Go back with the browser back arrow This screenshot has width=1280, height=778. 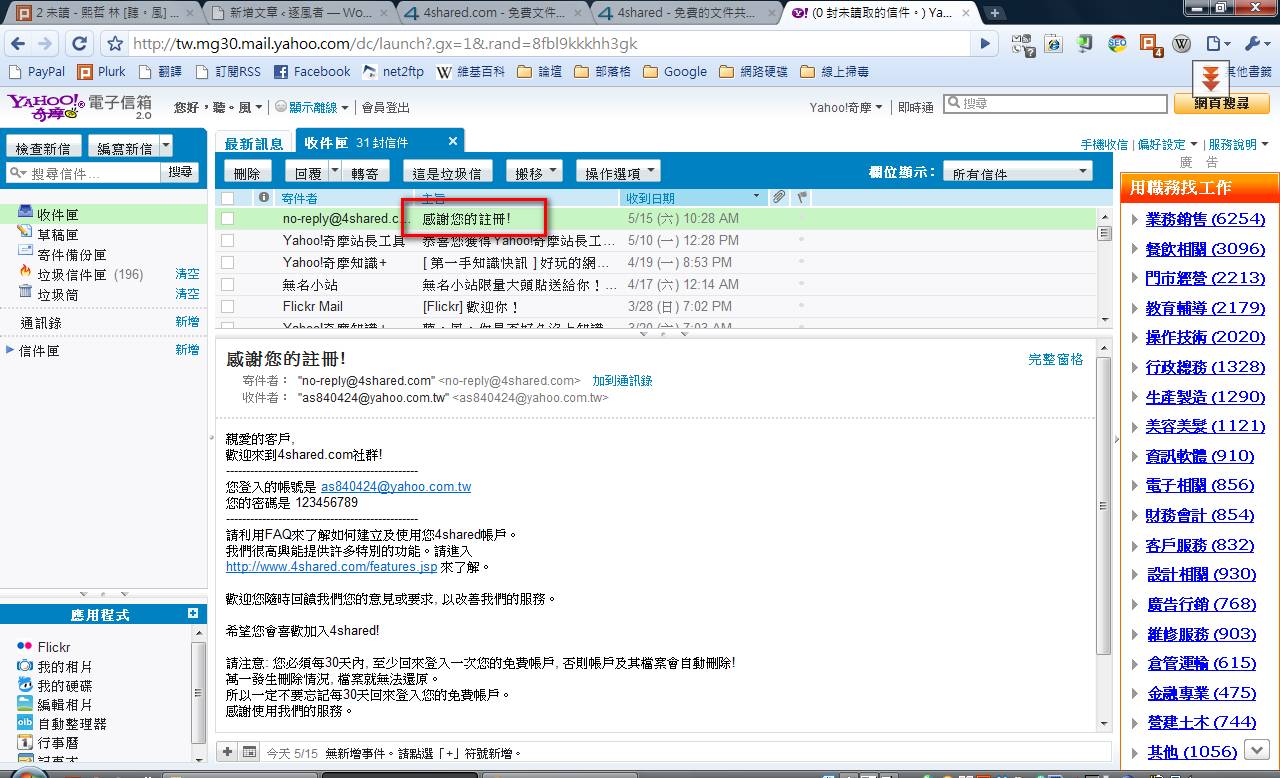coord(17,44)
